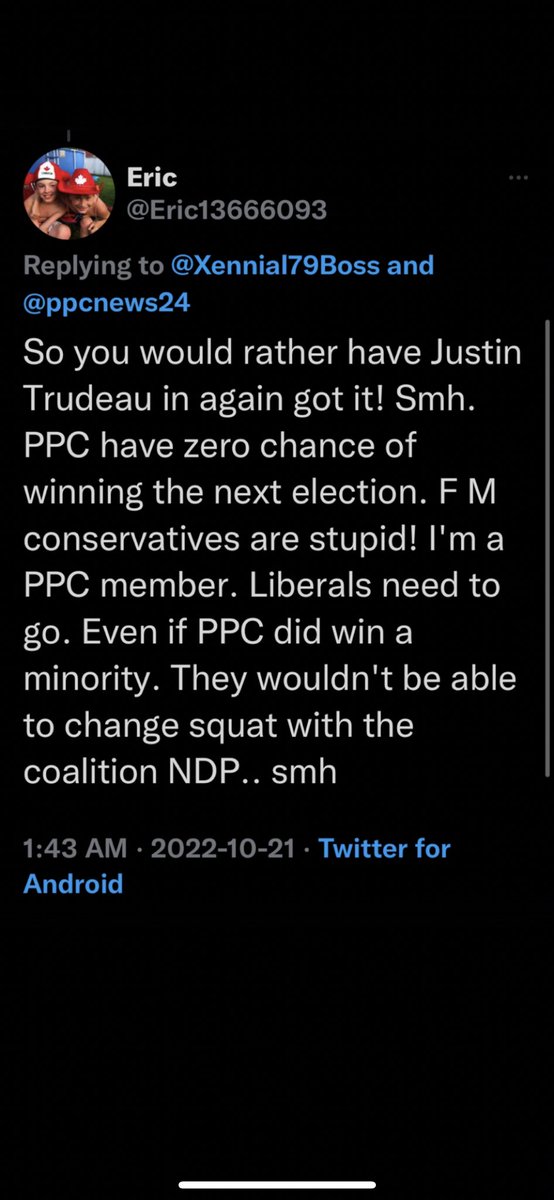The height and width of the screenshot is (1200, 554).
Task: Open the profile via display name Eric
Action: pos(151,177)
